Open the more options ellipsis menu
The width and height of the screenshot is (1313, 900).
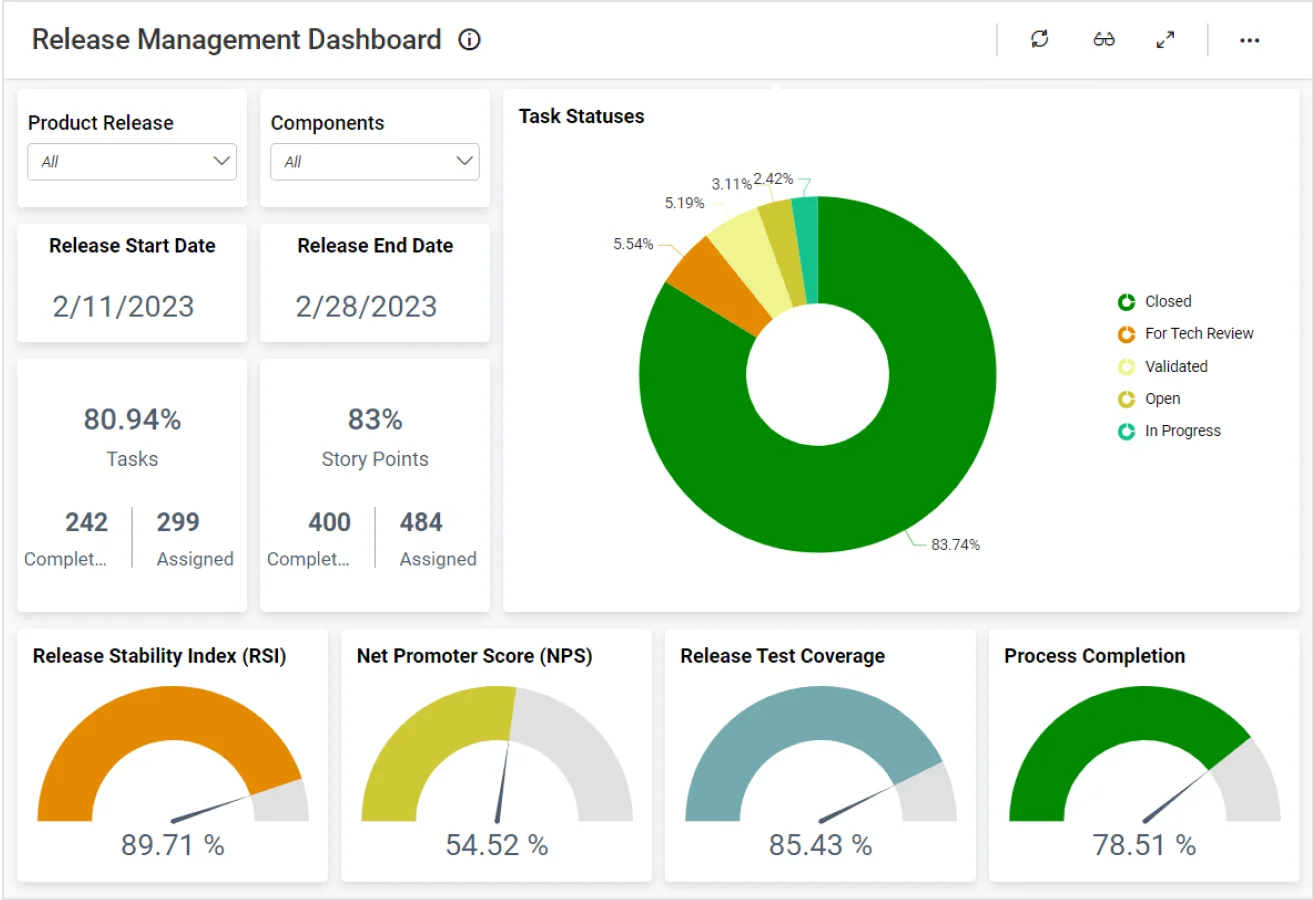[1249, 40]
